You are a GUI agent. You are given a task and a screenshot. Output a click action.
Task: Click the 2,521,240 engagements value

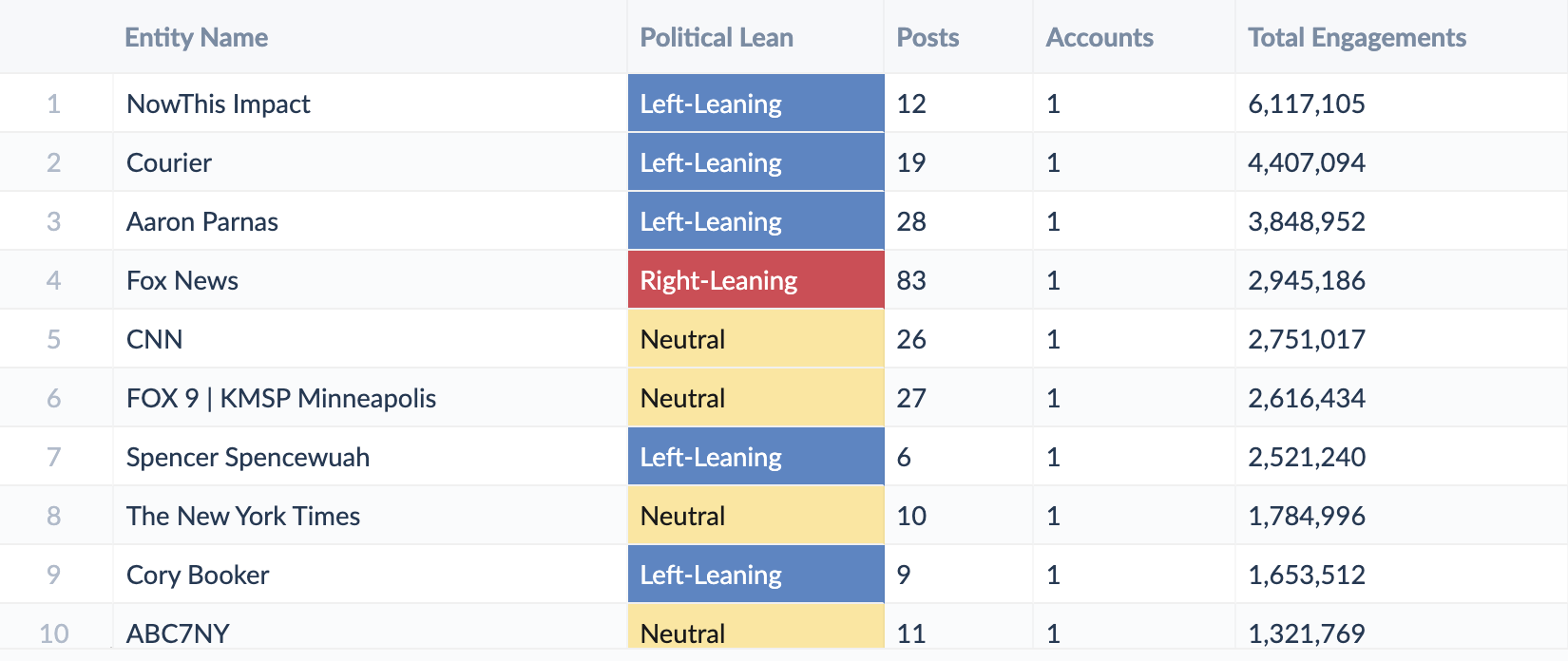point(1307,458)
